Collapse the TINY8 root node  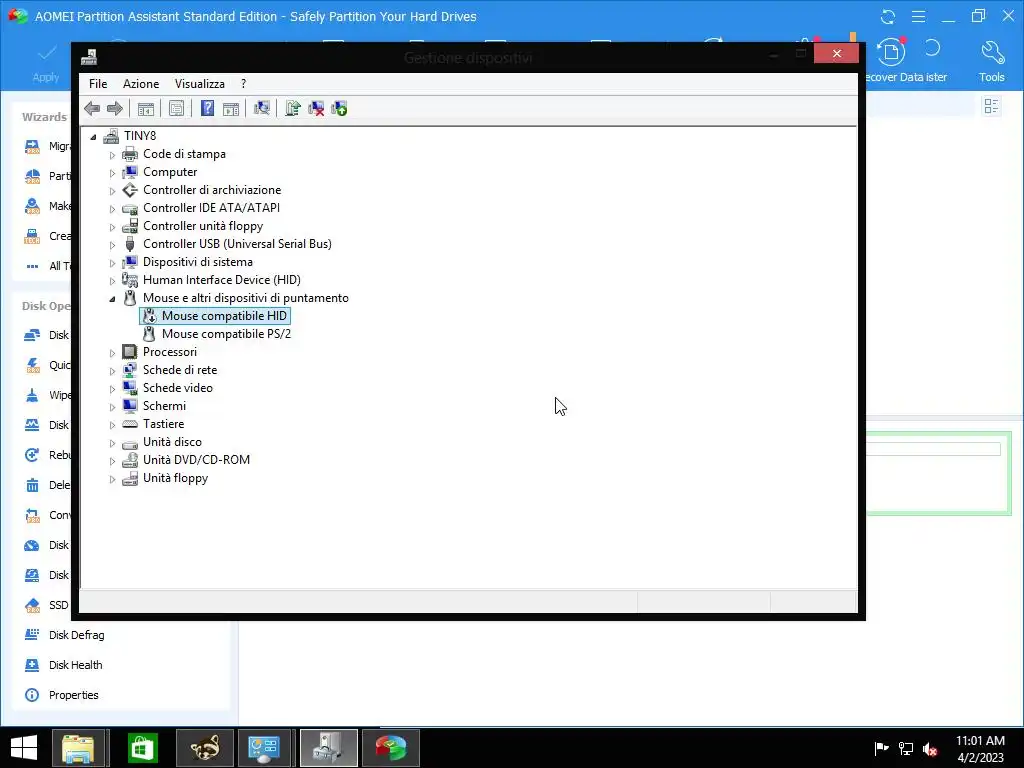pyautogui.click(x=93, y=136)
